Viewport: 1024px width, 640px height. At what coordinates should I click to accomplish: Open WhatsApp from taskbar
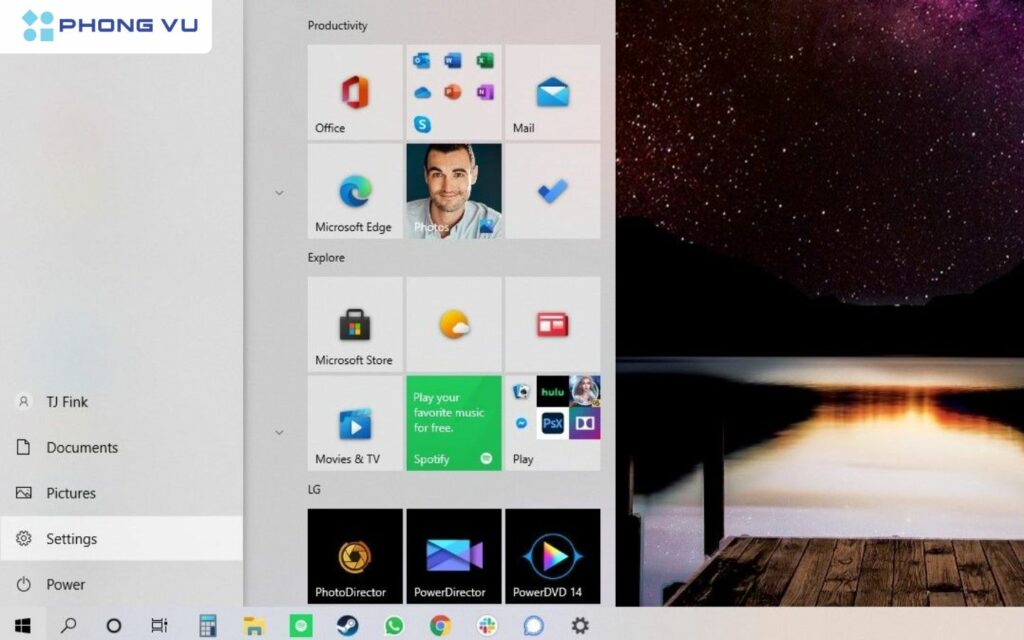[394, 625]
